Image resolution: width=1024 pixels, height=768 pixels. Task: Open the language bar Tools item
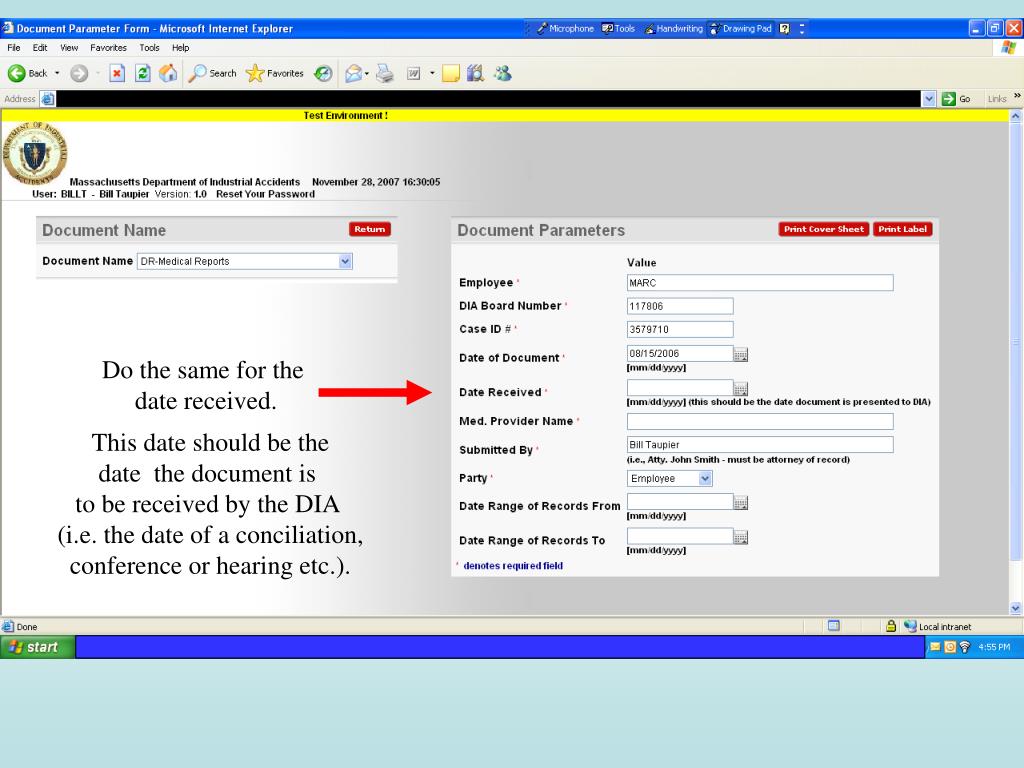pyautogui.click(x=618, y=28)
